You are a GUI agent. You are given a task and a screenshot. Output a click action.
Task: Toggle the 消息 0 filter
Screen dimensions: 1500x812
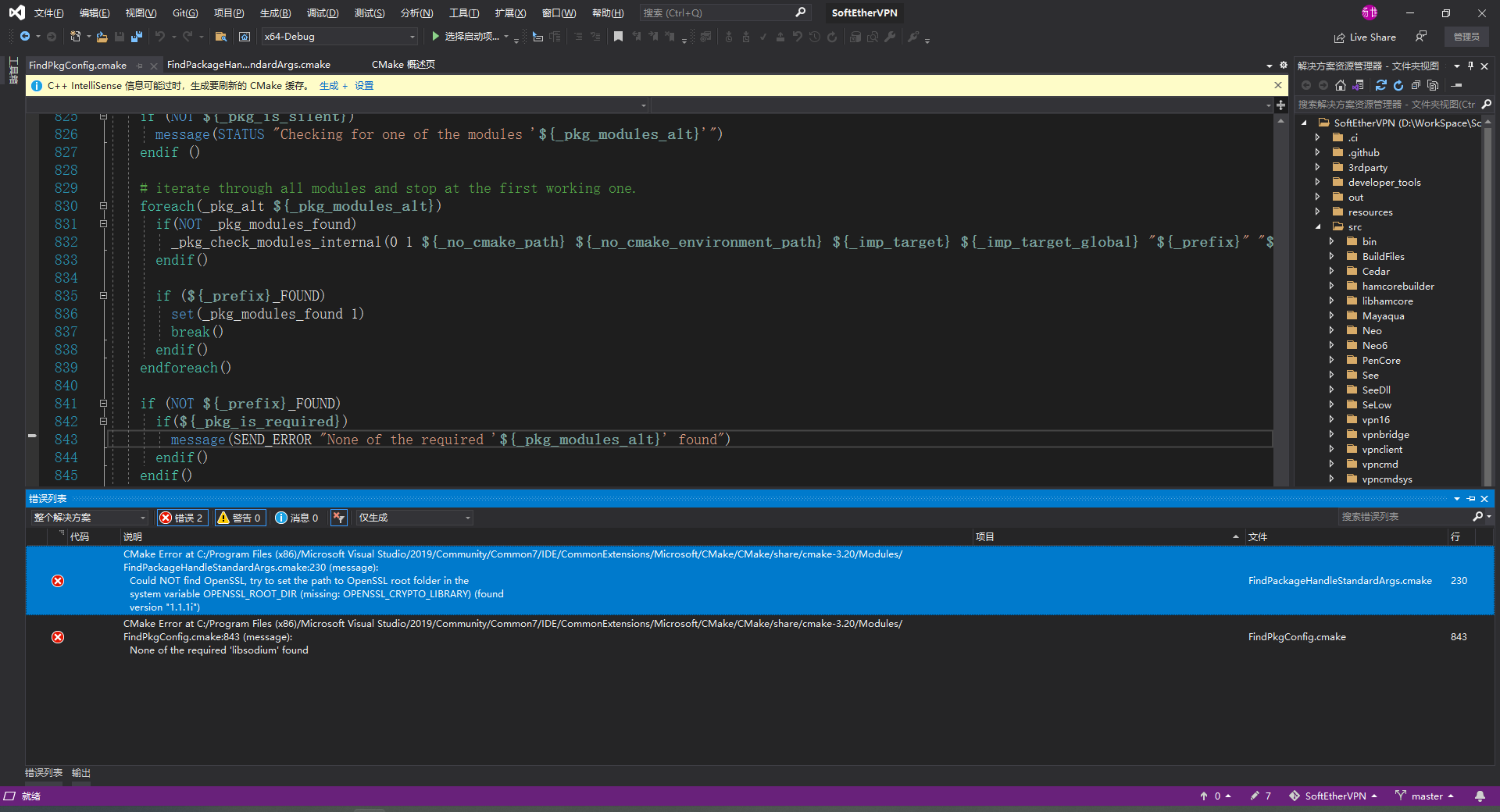(297, 518)
